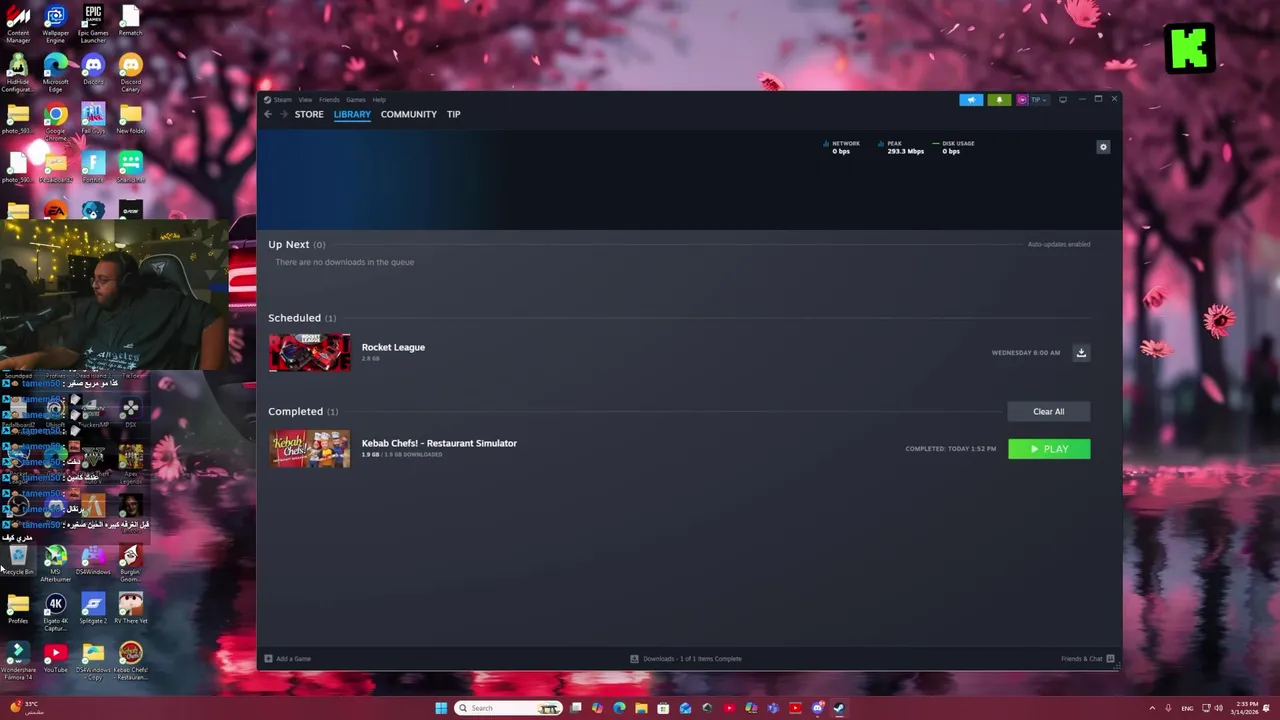Go forward with Steam forward arrow
The image size is (1280, 720).
(x=284, y=114)
